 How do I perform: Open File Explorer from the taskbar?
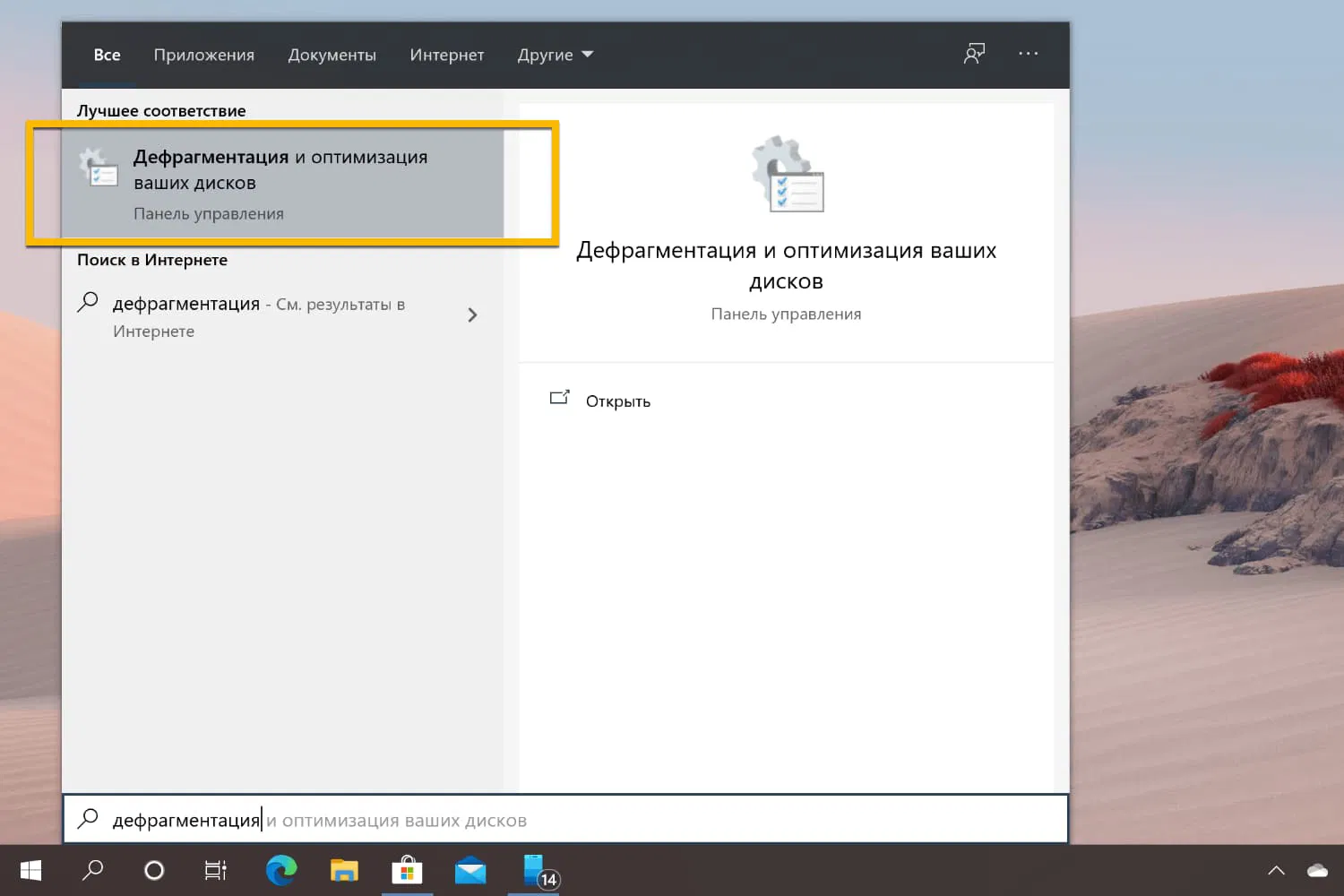point(344,870)
